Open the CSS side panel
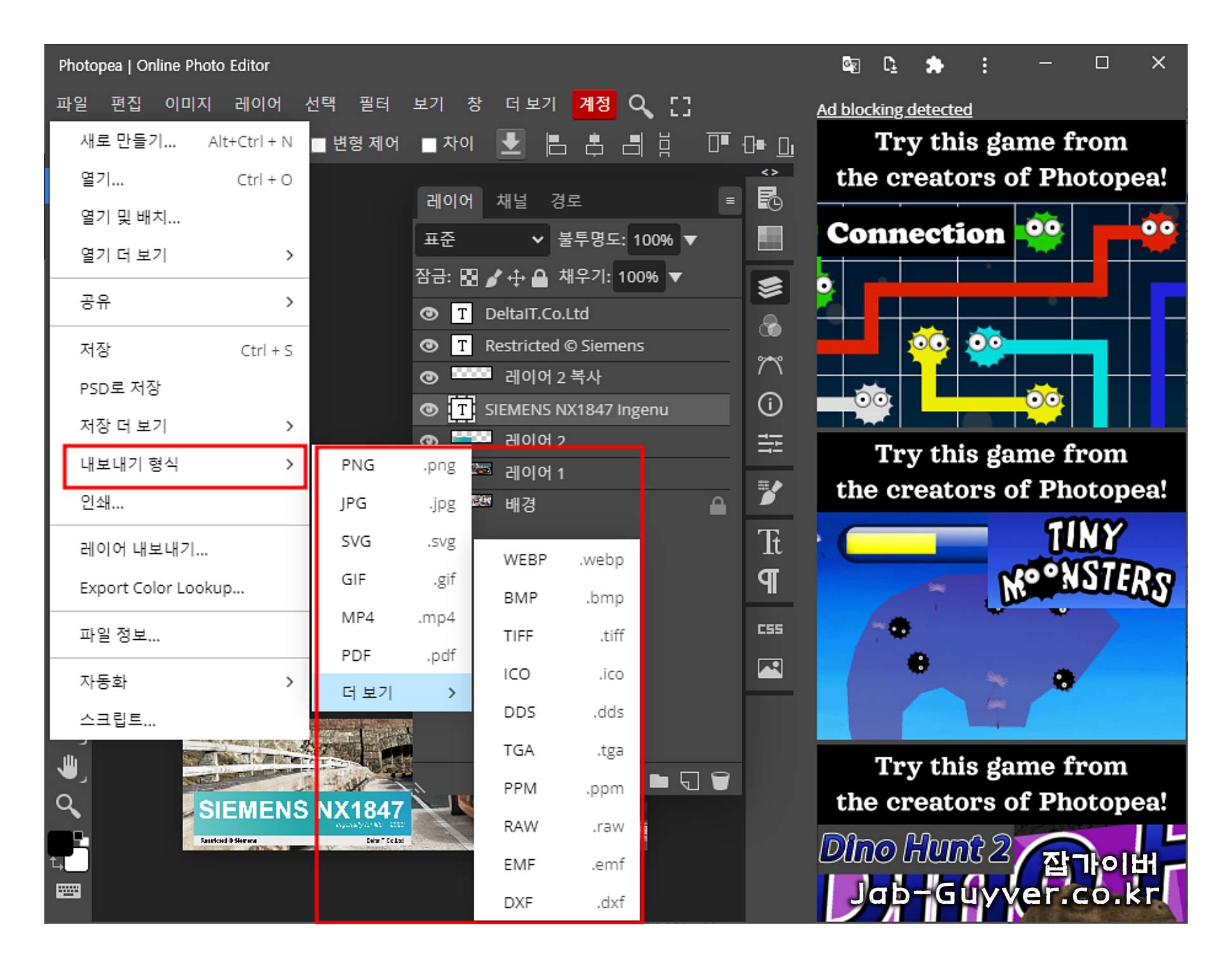 pyautogui.click(x=769, y=629)
